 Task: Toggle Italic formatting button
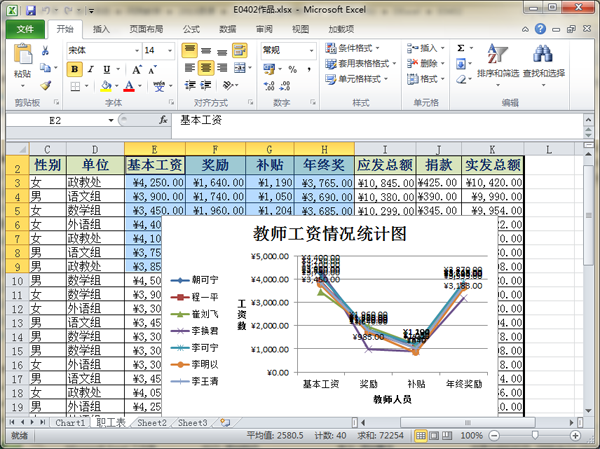(92, 69)
